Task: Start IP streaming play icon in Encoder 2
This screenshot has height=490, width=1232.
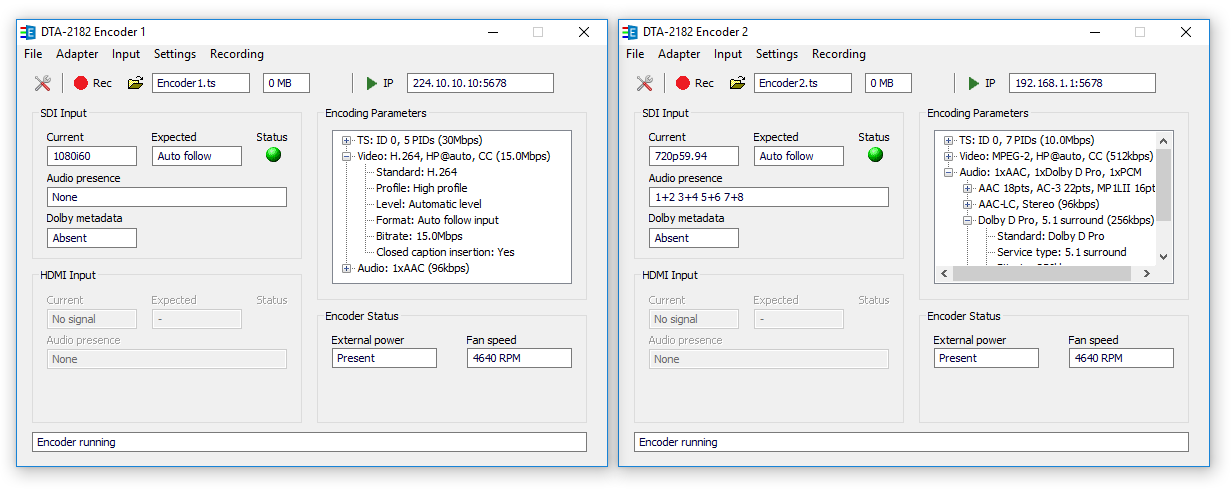Action: (x=974, y=83)
